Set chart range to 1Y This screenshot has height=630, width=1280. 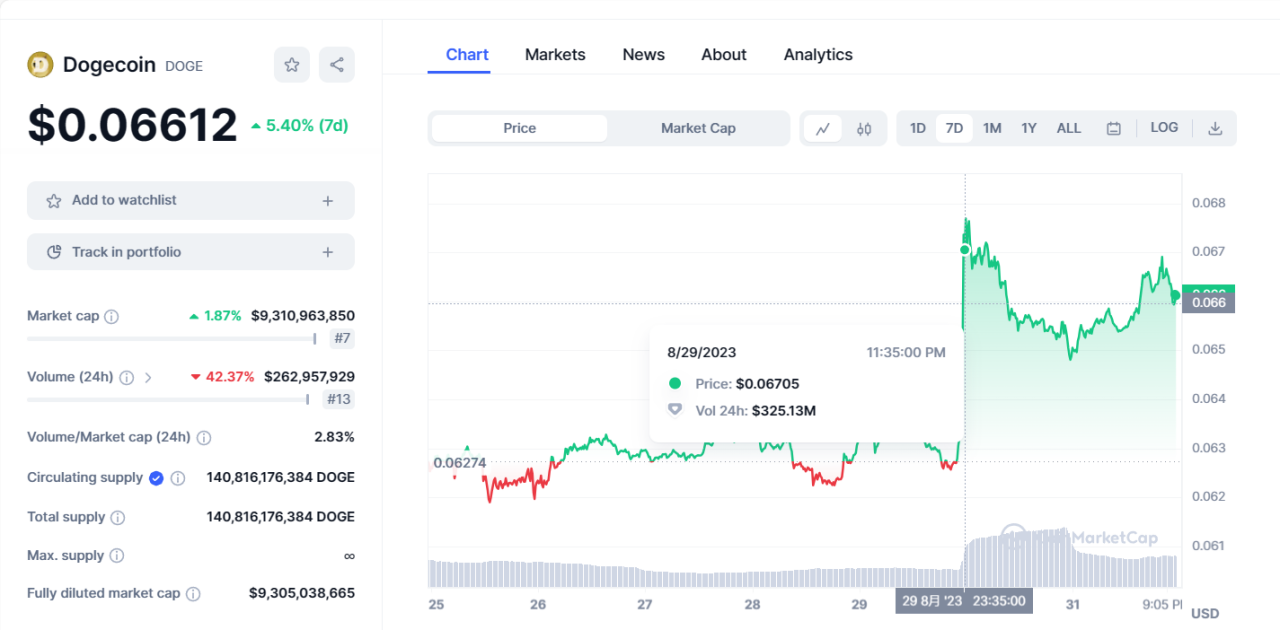coord(1029,129)
